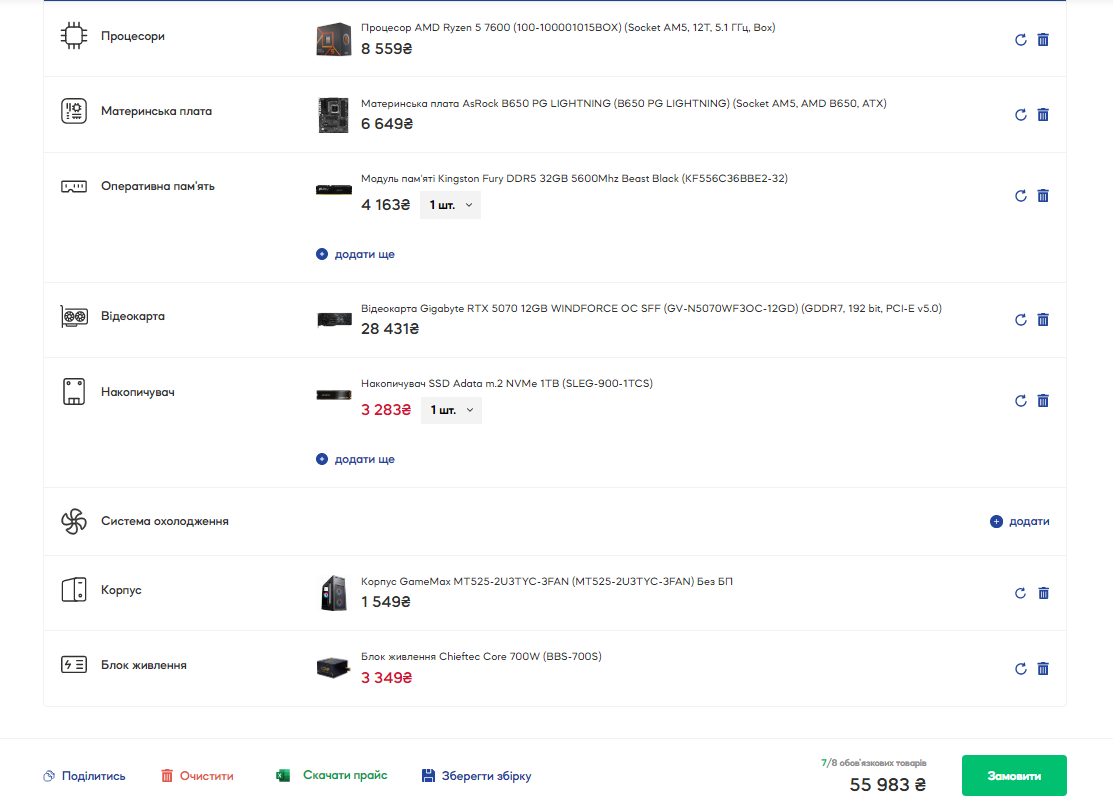Open 'Відеокарта Gigabyte RTX 5070 12GB' title

[651, 309]
